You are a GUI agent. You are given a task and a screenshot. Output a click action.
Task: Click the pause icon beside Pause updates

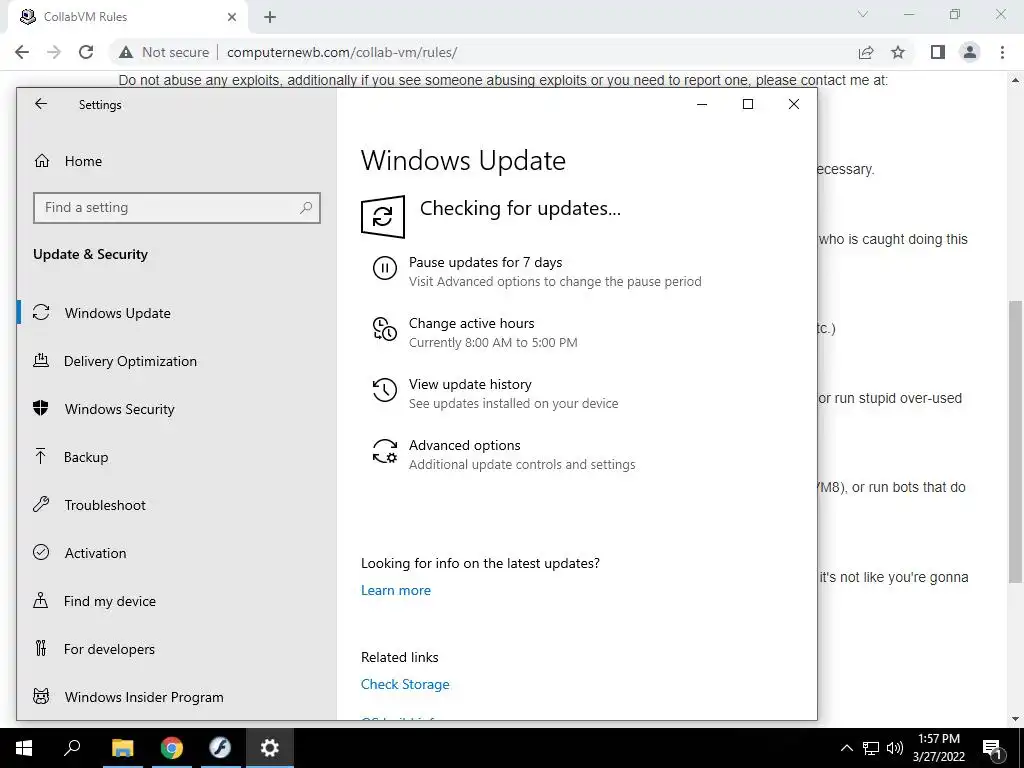coord(385,268)
